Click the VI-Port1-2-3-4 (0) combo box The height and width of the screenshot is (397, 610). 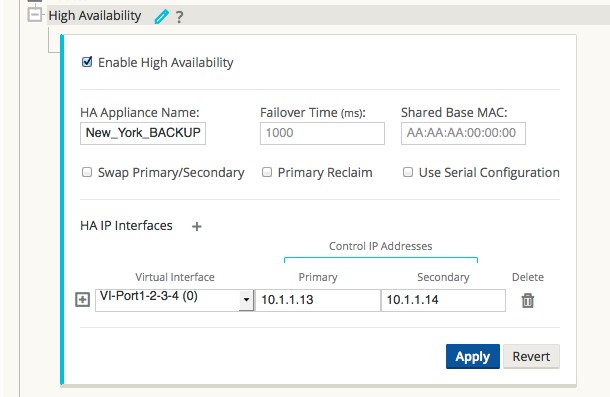[x=174, y=300]
